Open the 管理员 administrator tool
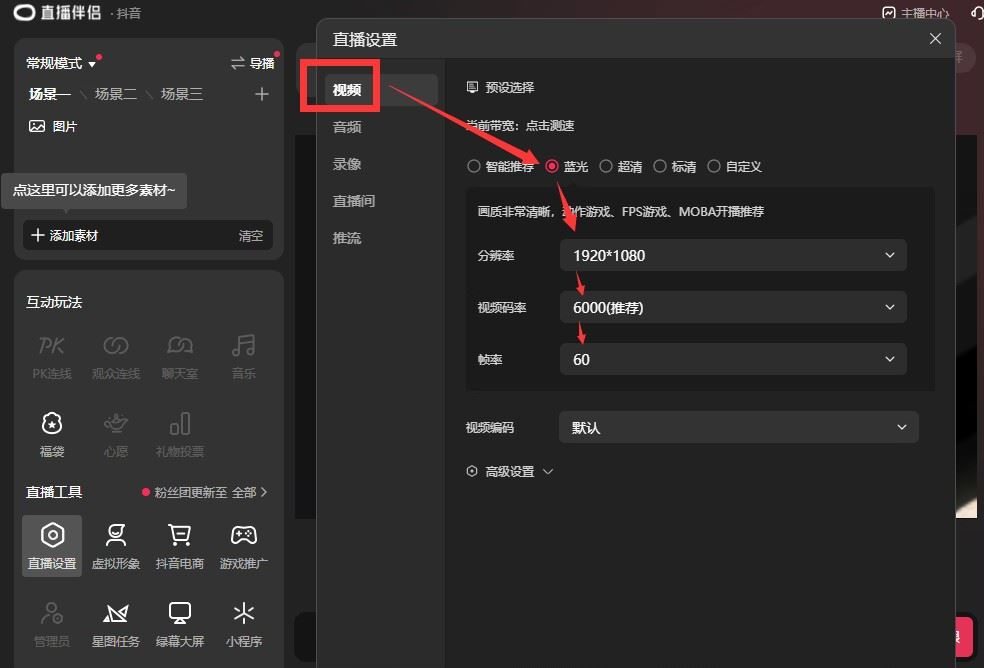 (51, 624)
